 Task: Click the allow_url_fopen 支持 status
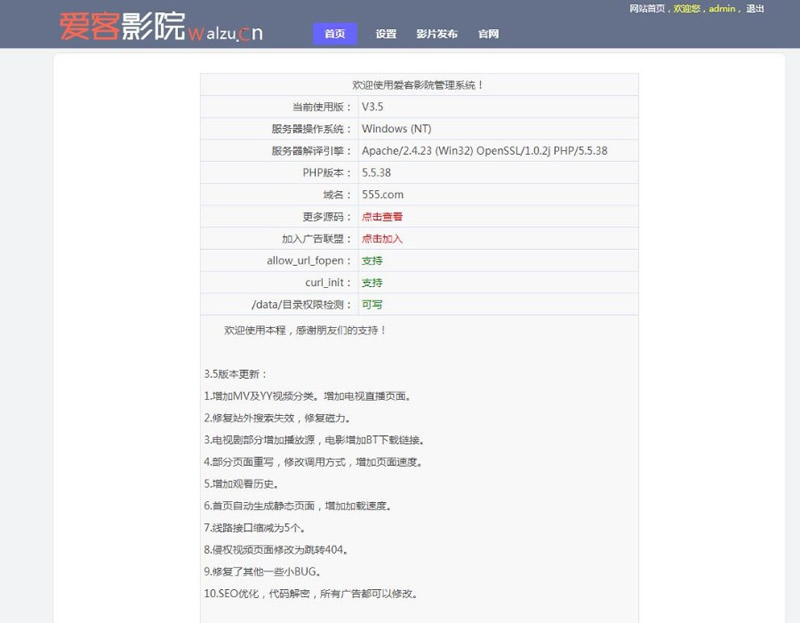pos(372,261)
